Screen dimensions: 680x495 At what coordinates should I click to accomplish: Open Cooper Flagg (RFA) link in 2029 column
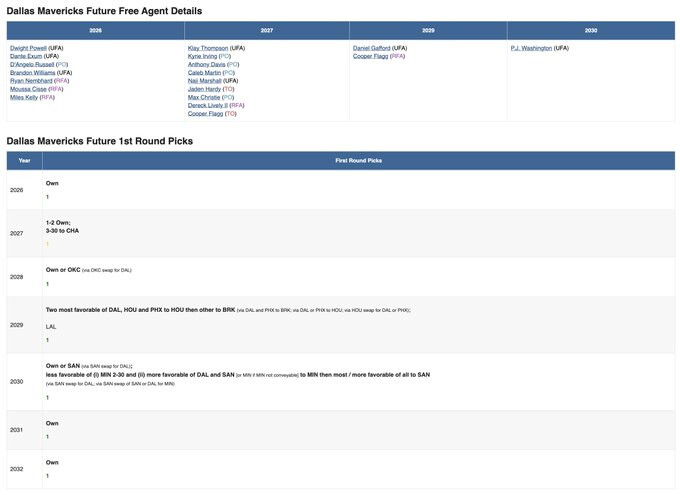pyautogui.click(x=370, y=56)
